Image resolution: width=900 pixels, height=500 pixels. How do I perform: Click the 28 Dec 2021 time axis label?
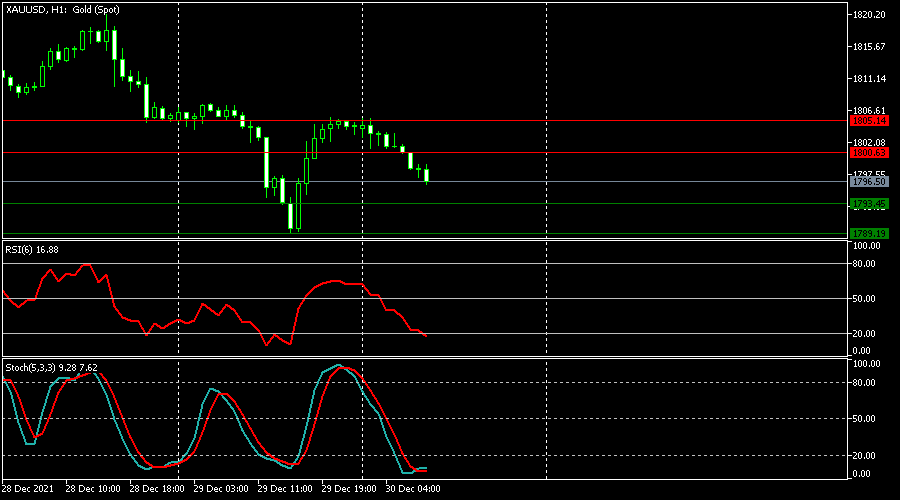point(28,489)
